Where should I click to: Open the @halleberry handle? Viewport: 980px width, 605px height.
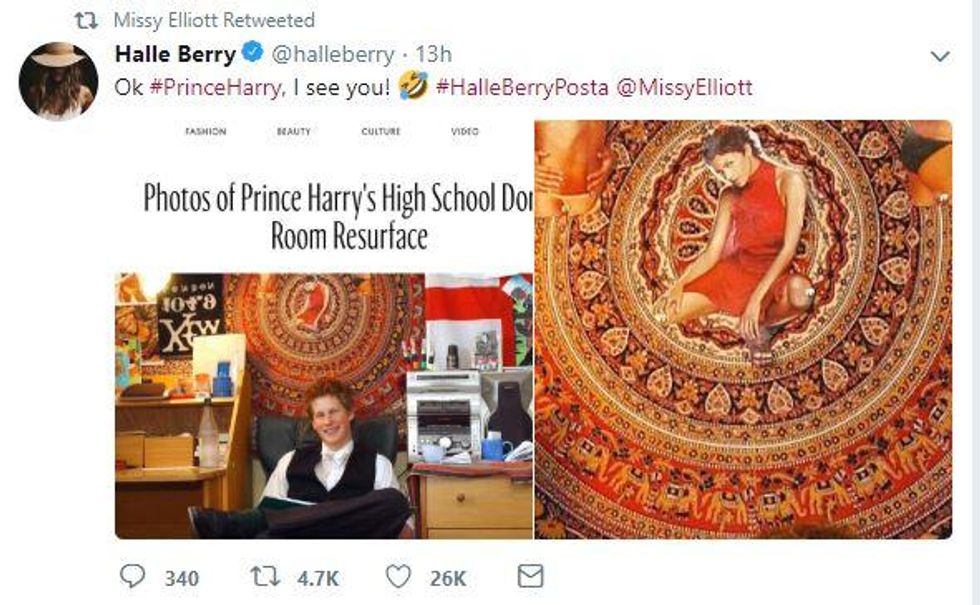pyautogui.click(x=332, y=54)
